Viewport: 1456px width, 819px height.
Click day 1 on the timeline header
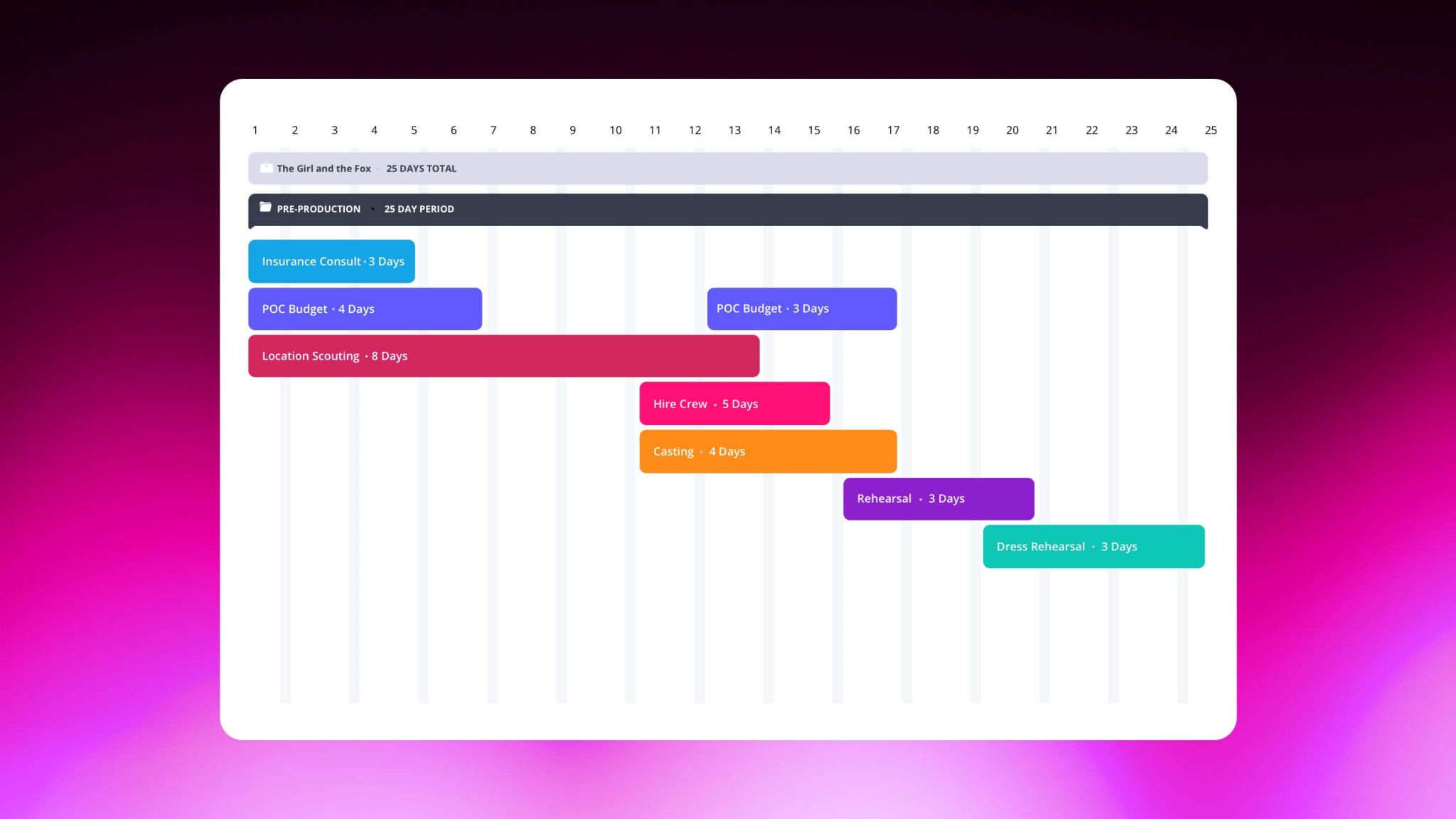tap(255, 130)
